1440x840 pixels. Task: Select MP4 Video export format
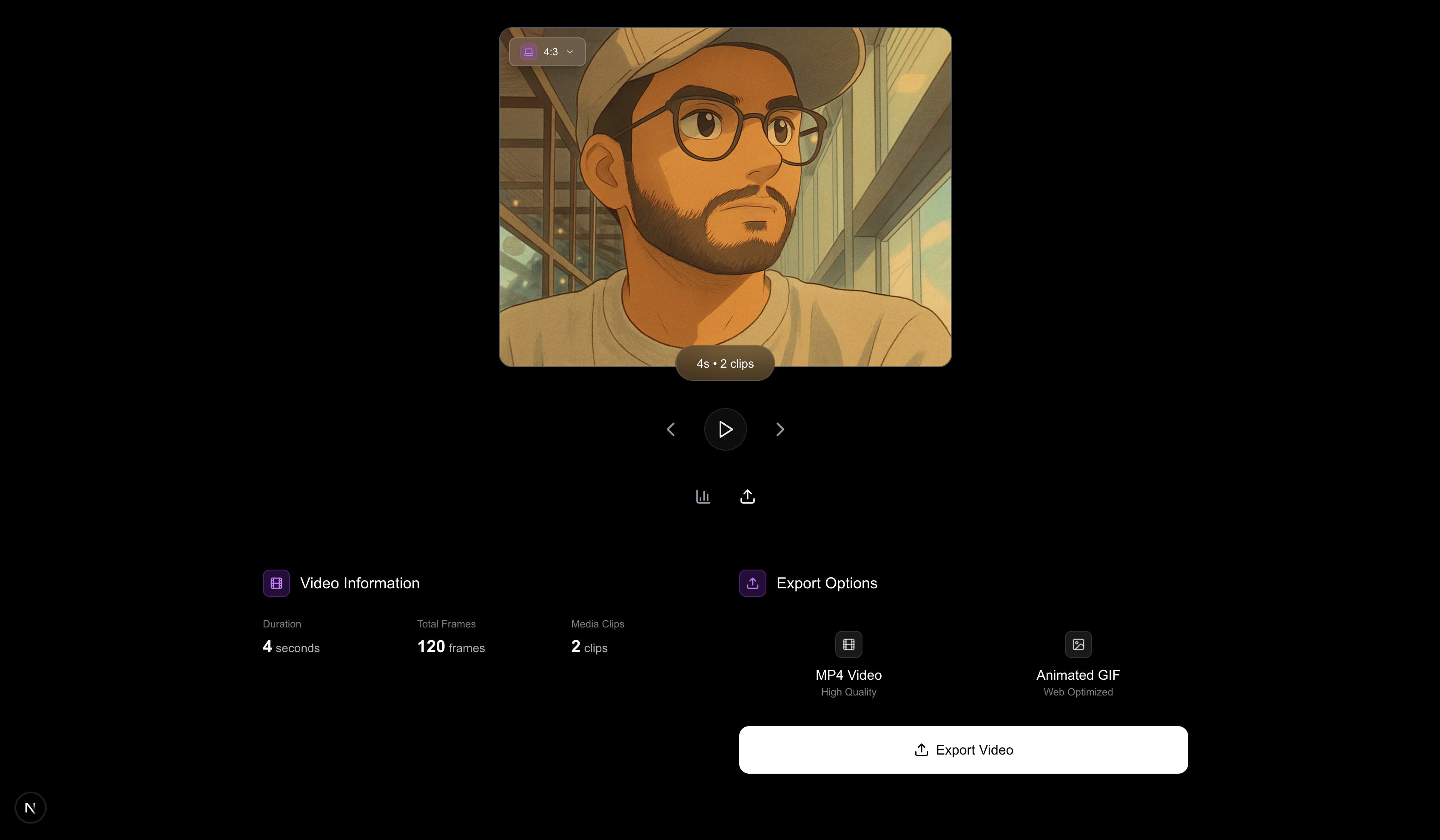tap(848, 665)
